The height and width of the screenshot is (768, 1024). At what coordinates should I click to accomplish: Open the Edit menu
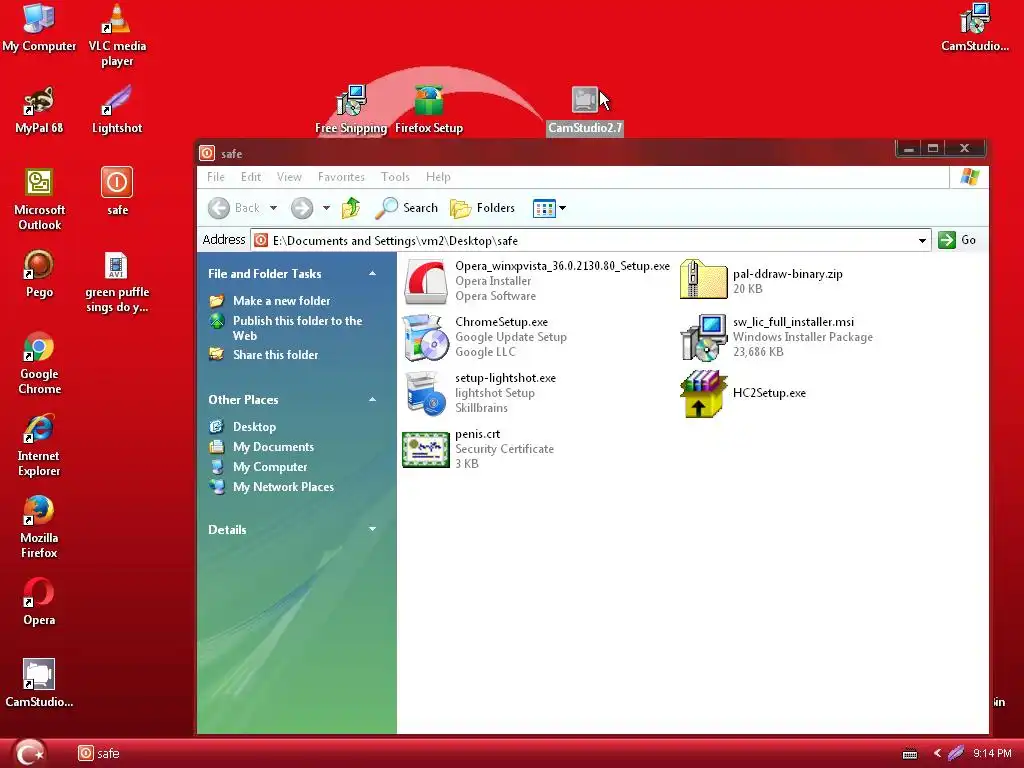click(251, 176)
